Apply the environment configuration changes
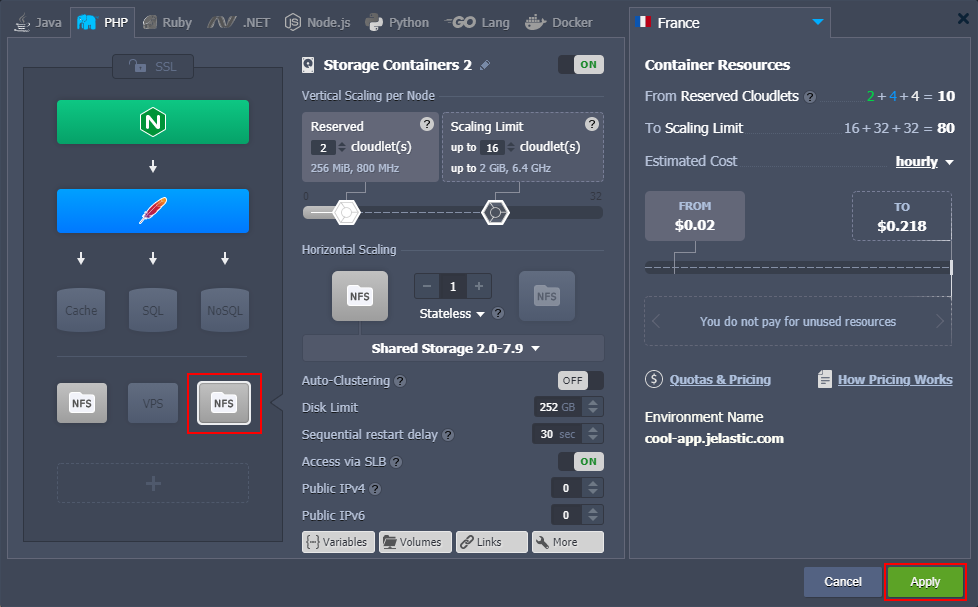 [924, 581]
